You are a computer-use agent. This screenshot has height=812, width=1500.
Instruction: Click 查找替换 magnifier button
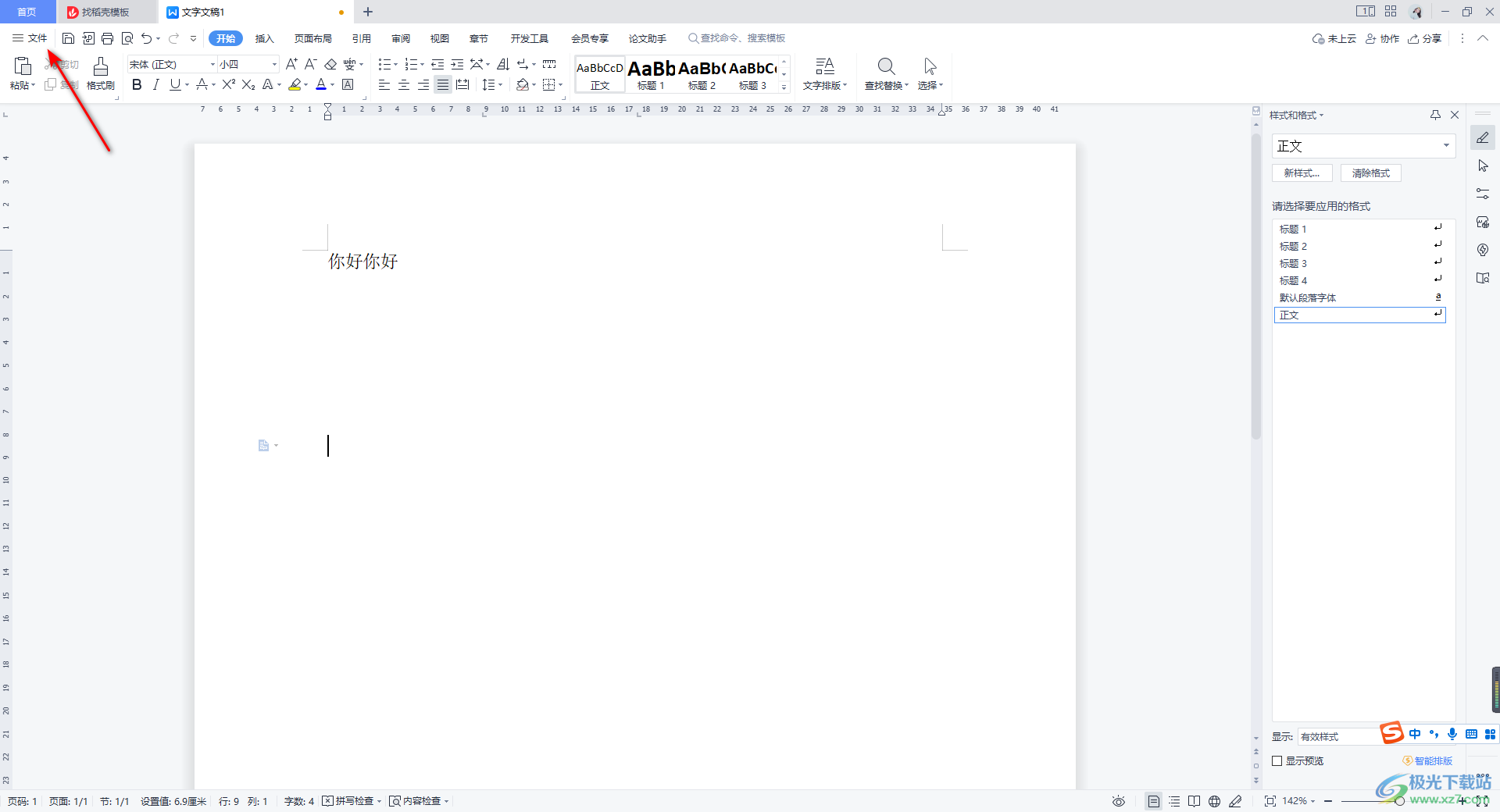[886, 74]
